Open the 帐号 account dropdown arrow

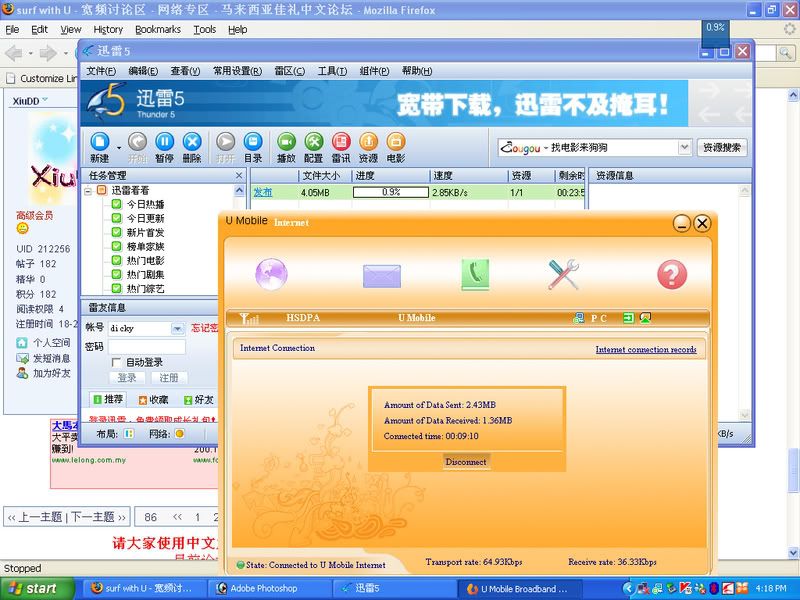[x=177, y=329]
